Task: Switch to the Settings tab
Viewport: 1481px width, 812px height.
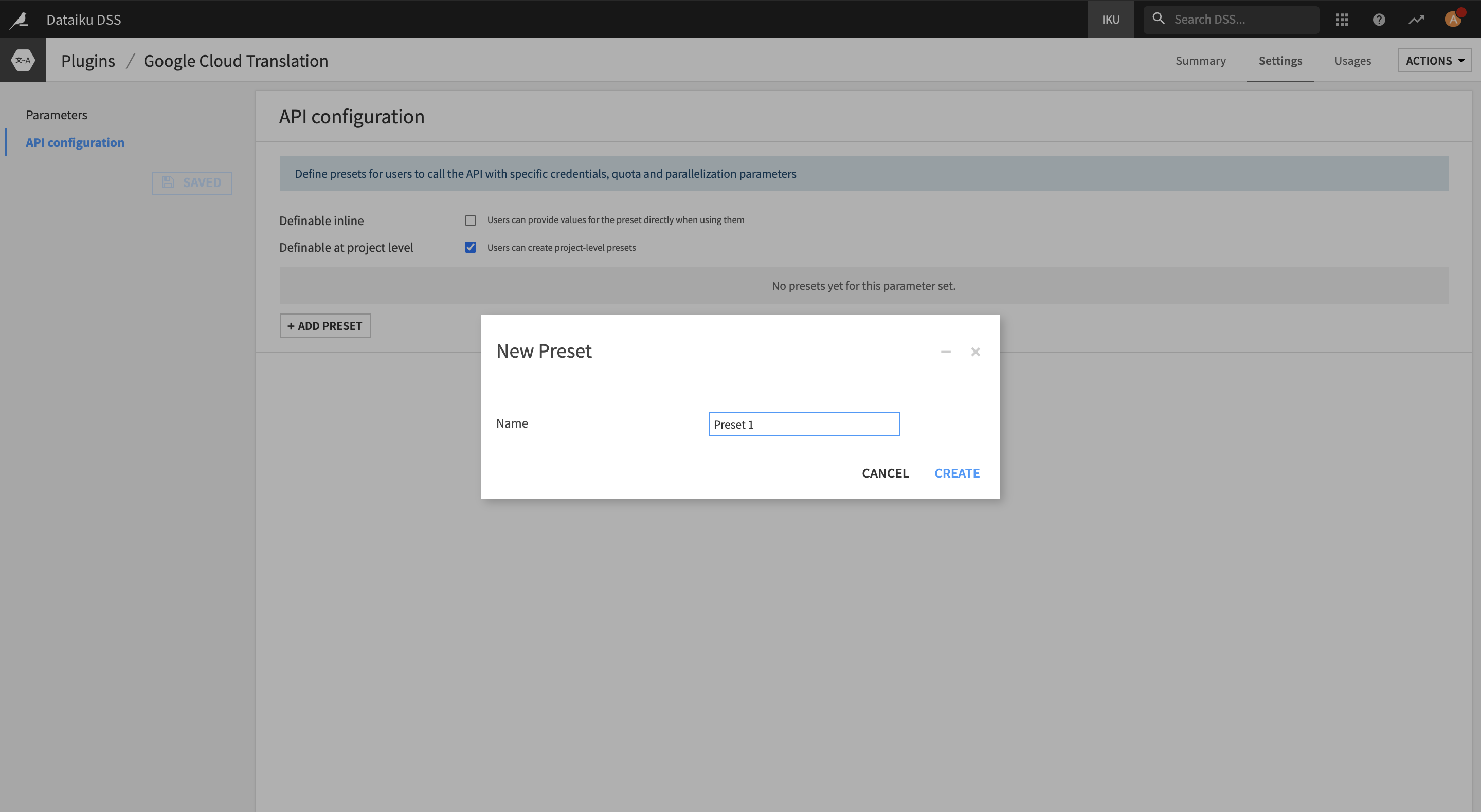Action: (1280, 60)
